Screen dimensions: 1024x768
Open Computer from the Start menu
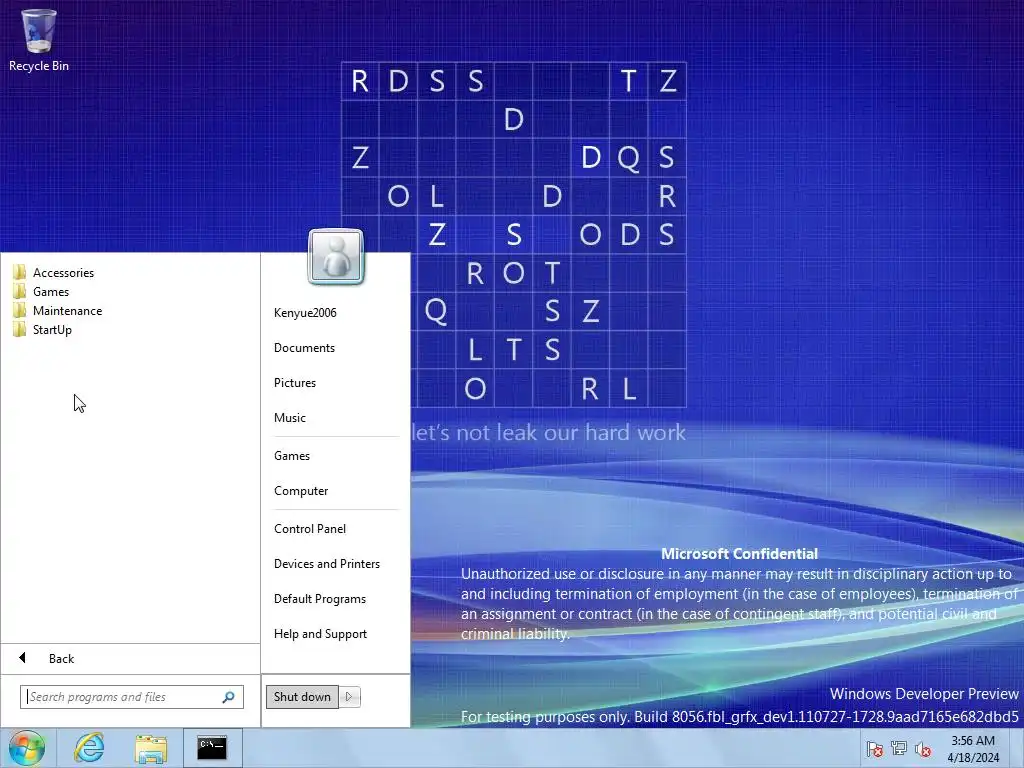301,491
